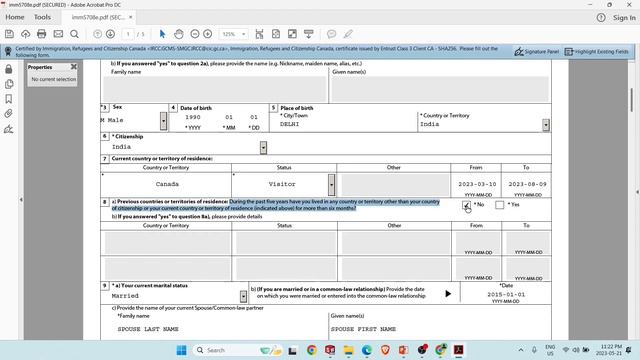Click the taskbar Search box
The image size is (640, 360).
point(238,350)
